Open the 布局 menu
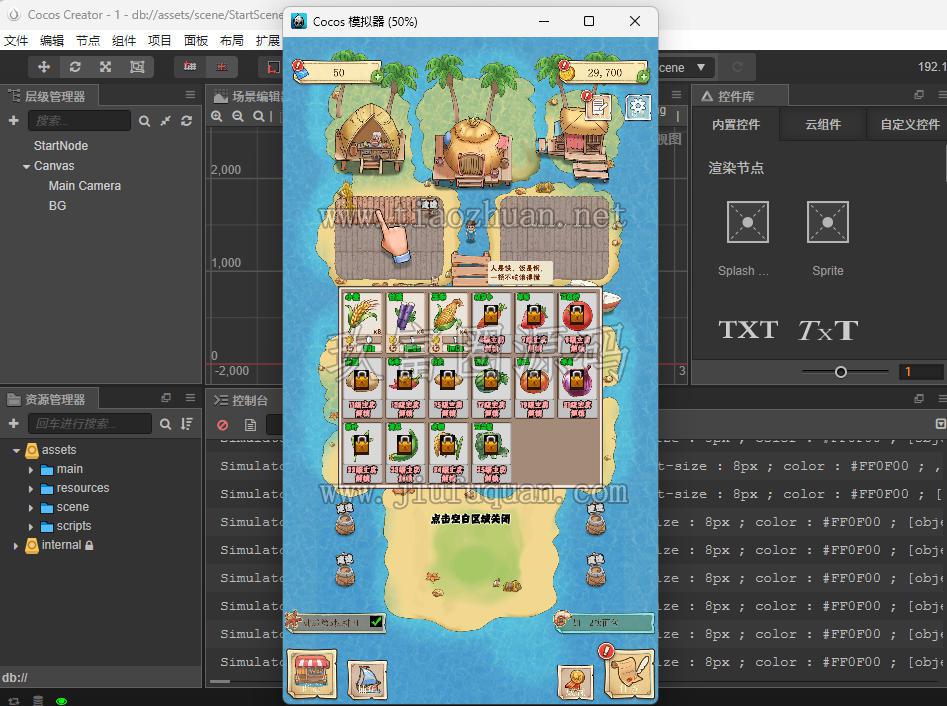 [232, 40]
